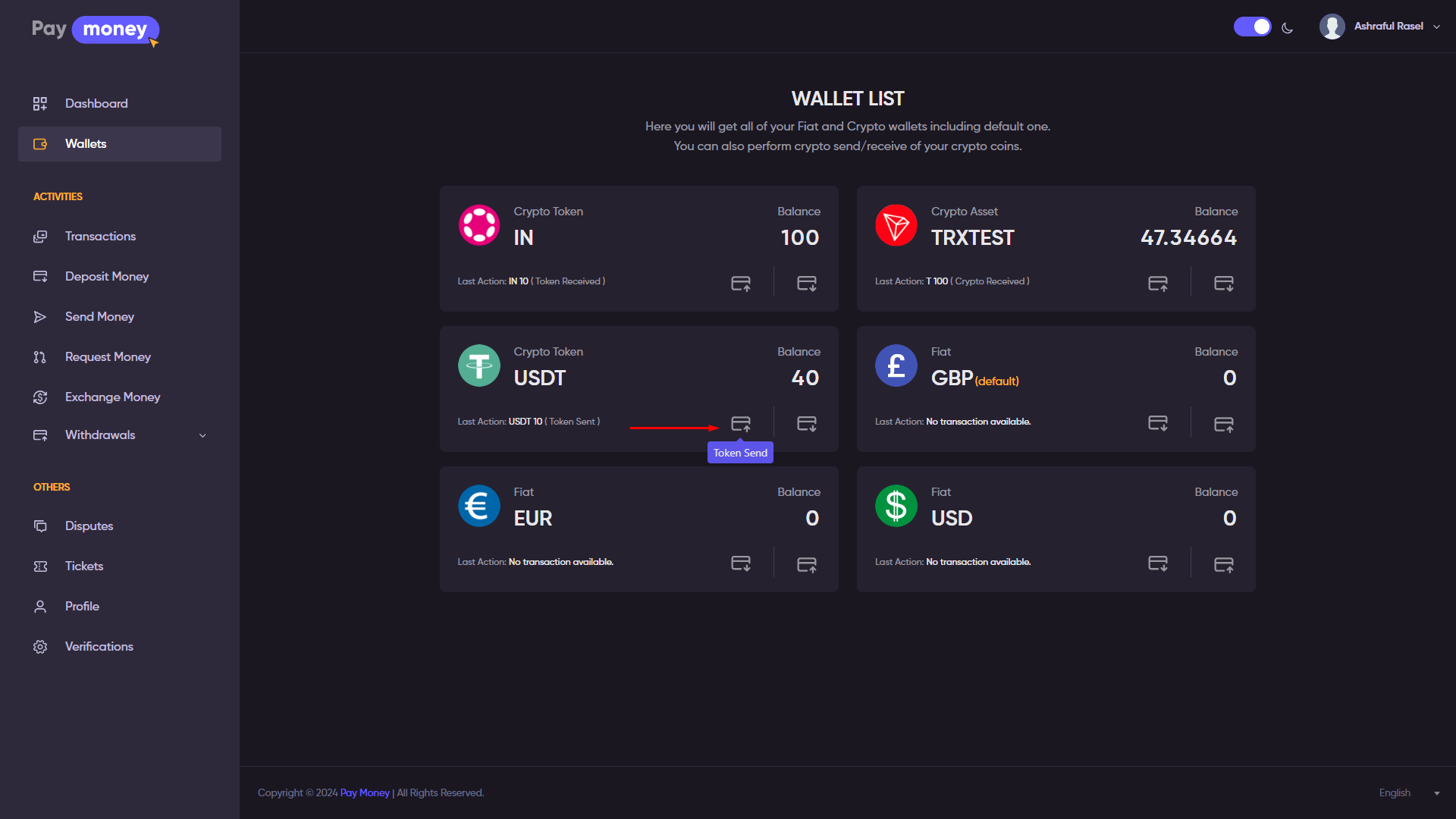Go to the Dashboard menu item
Image resolution: width=1456 pixels, height=819 pixels.
pyautogui.click(x=96, y=104)
